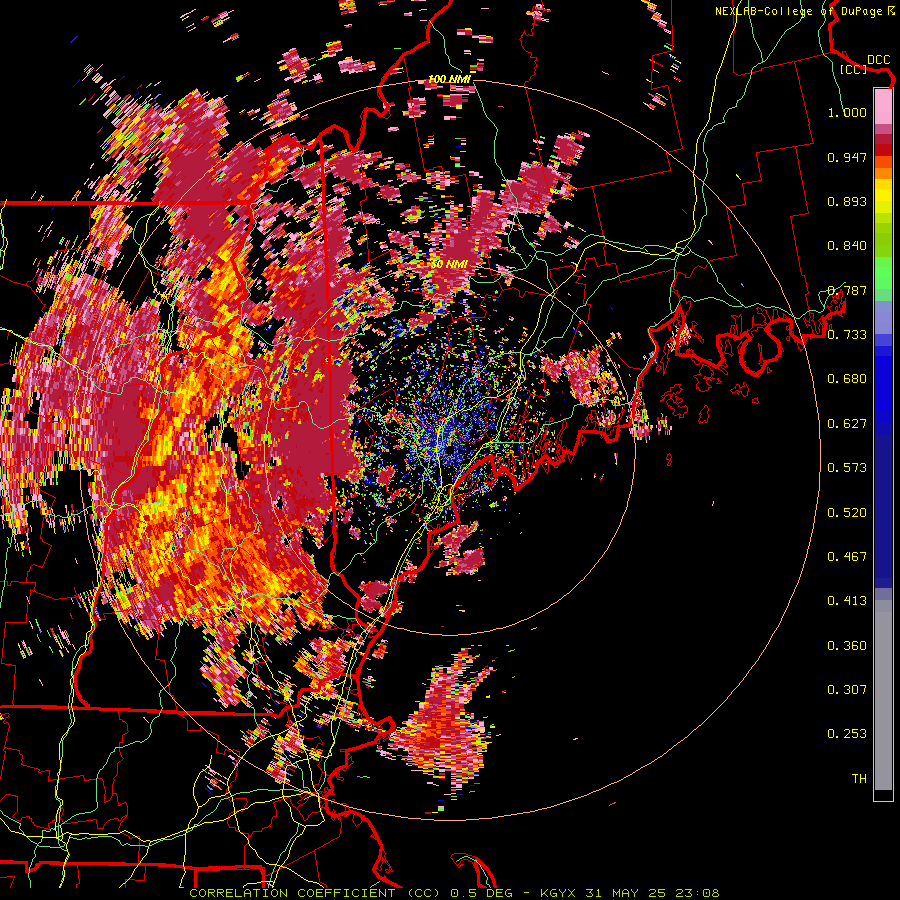The width and height of the screenshot is (900, 900).
Task: Click the 0.253 scale value
Action: (847, 734)
